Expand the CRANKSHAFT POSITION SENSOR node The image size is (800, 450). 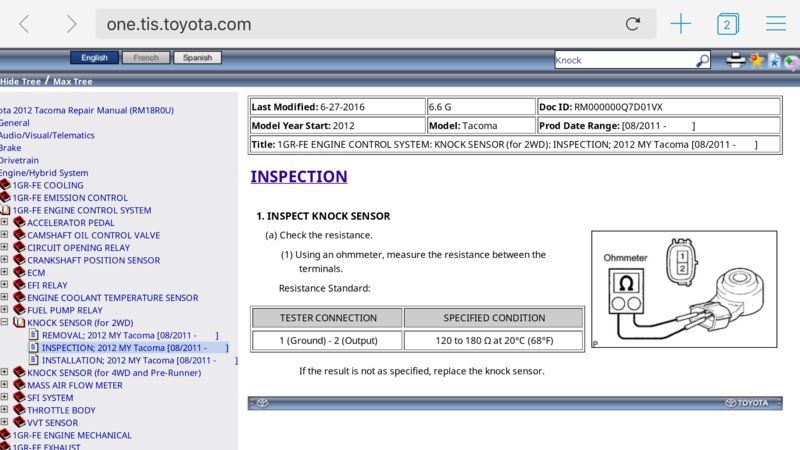coord(4,260)
